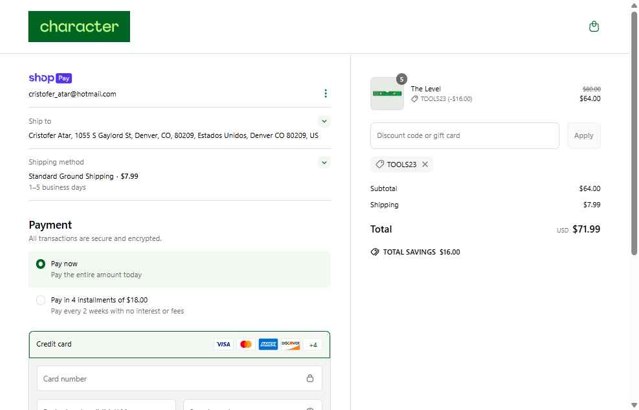Click the Payment heading
The height and width of the screenshot is (410, 639).
point(50,225)
